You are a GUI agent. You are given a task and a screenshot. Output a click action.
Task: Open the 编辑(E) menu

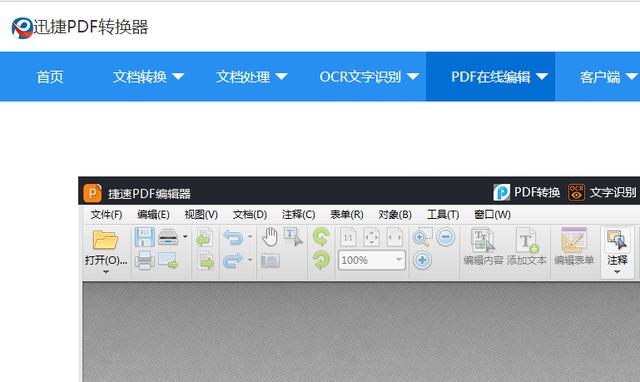153,215
